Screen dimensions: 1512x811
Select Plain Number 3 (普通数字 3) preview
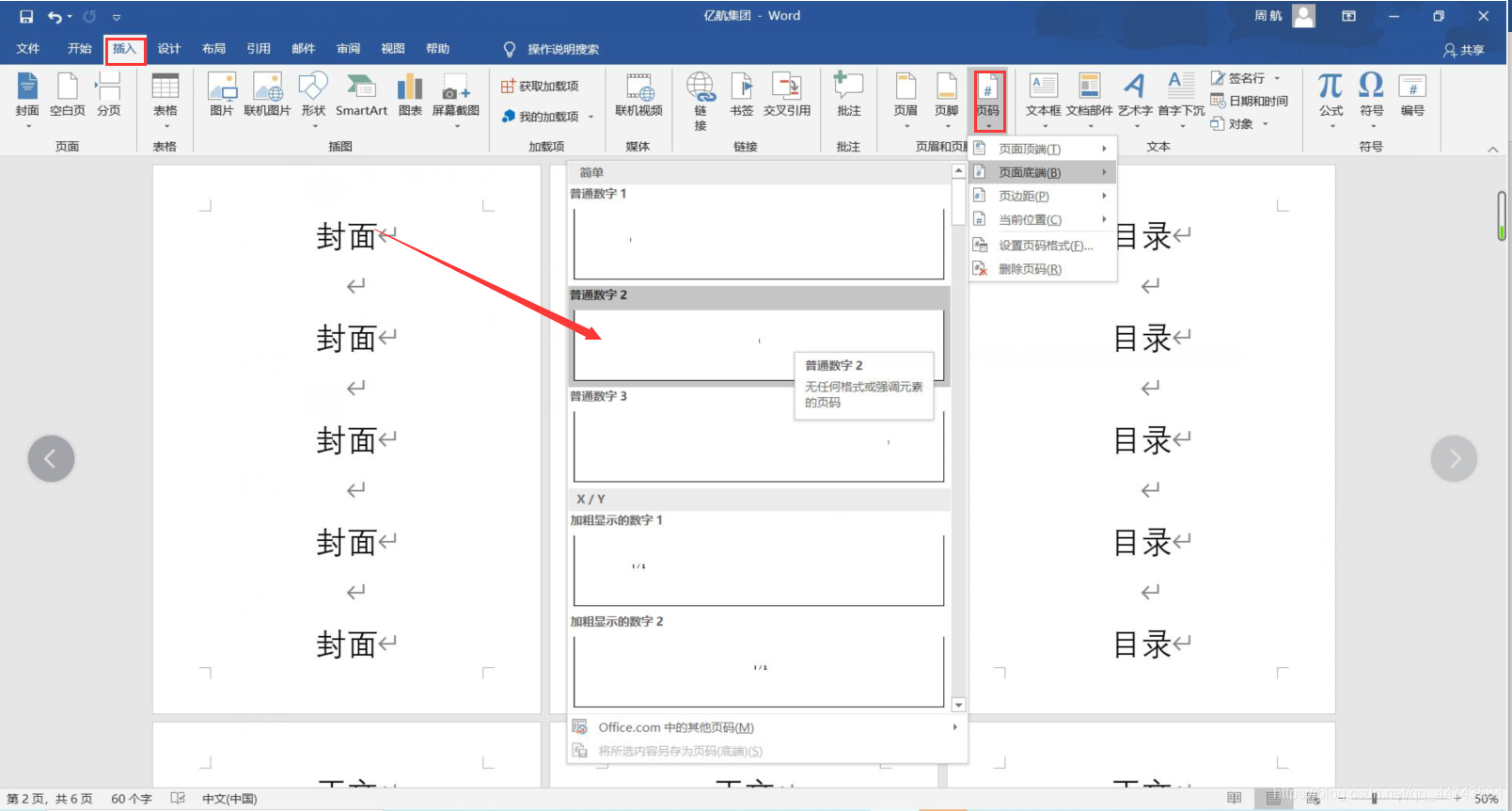pos(759,446)
